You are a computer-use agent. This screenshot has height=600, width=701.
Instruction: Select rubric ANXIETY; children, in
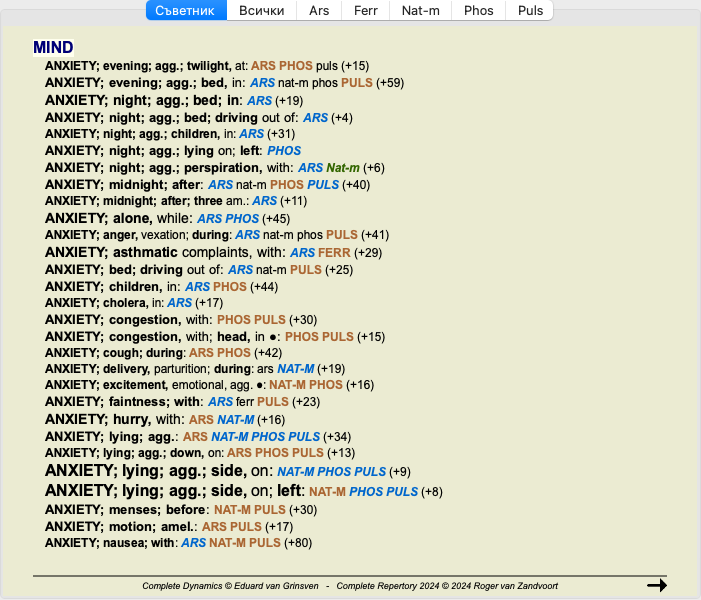point(112,286)
